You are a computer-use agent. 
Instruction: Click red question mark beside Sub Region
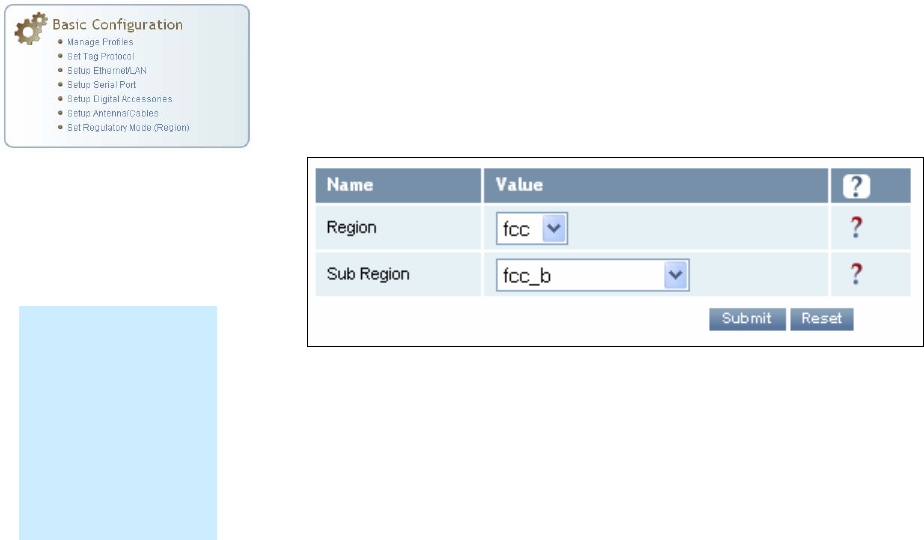[856, 274]
